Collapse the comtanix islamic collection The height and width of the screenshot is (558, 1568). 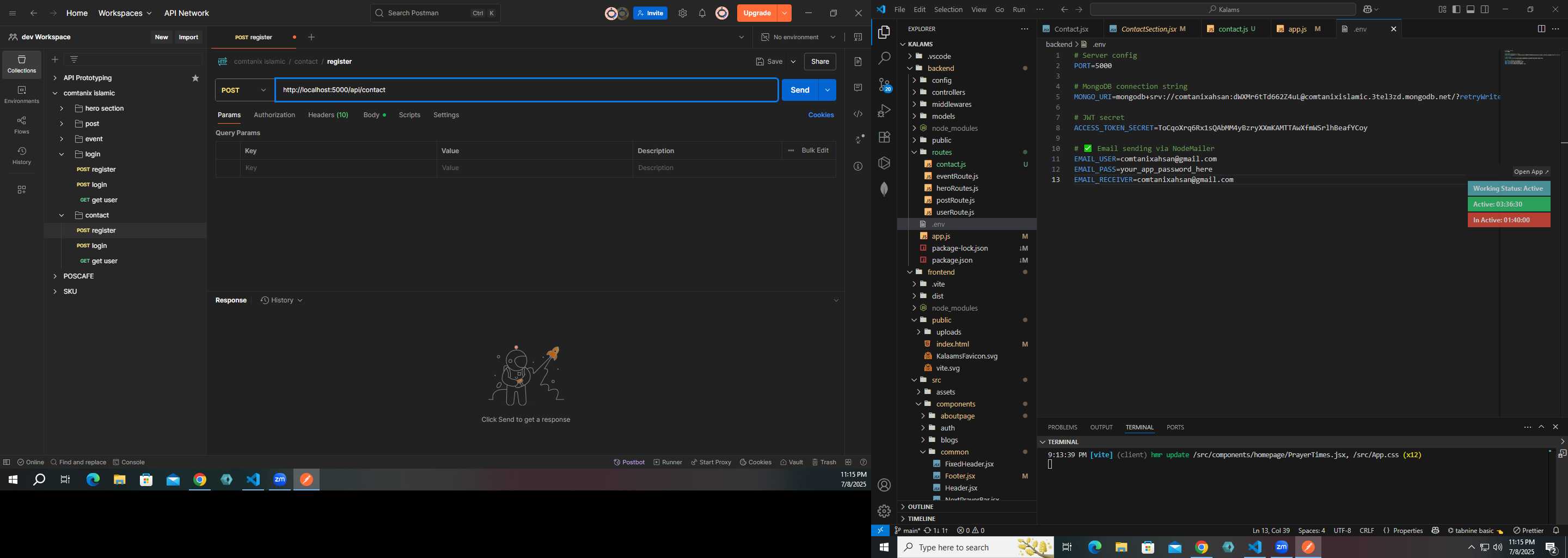tap(55, 94)
